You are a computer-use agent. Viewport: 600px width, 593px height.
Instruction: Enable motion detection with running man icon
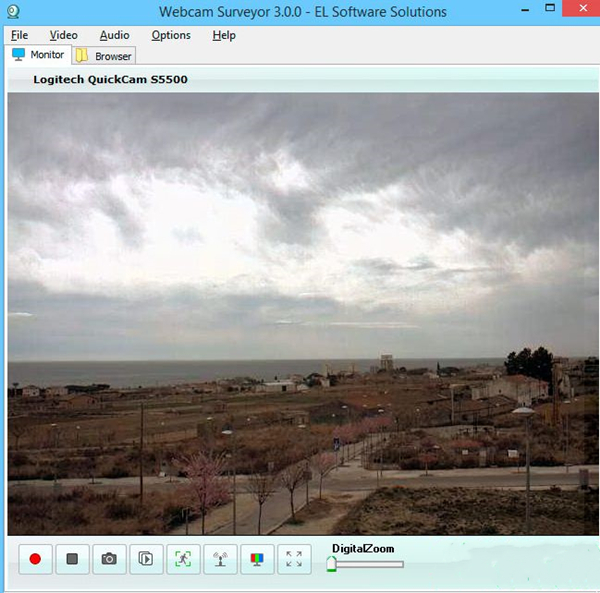183,559
